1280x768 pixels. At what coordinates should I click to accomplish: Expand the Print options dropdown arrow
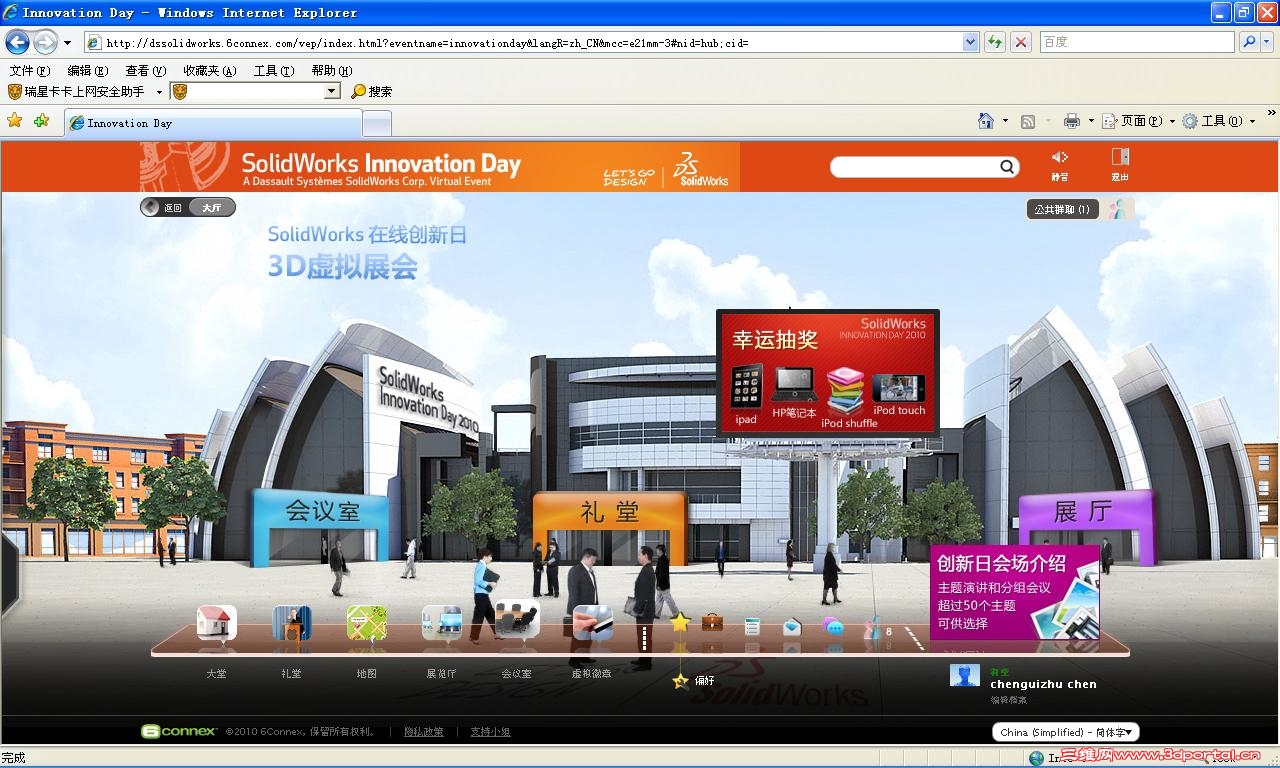click(1091, 122)
